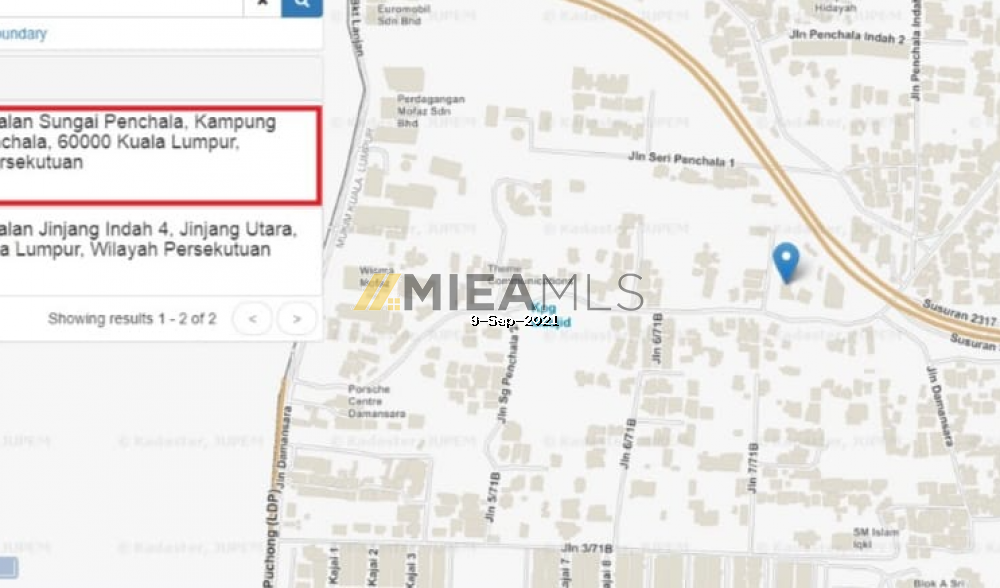Click Jln Penchala Indah 2 road label
The height and width of the screenshot is (588, 1000).
pos(847,36)
